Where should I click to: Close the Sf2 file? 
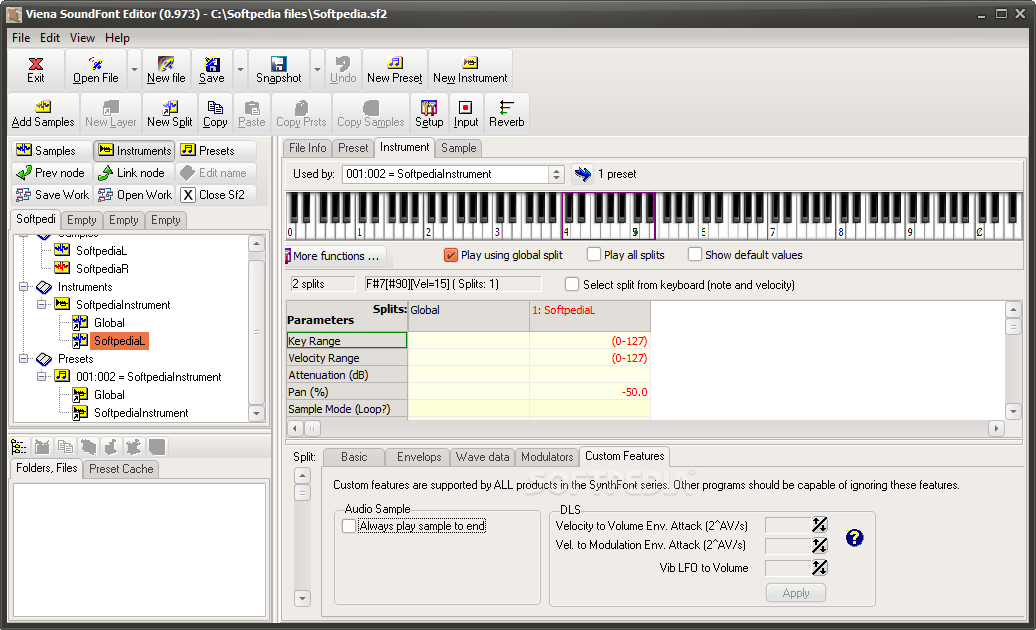tap(214, 195)
